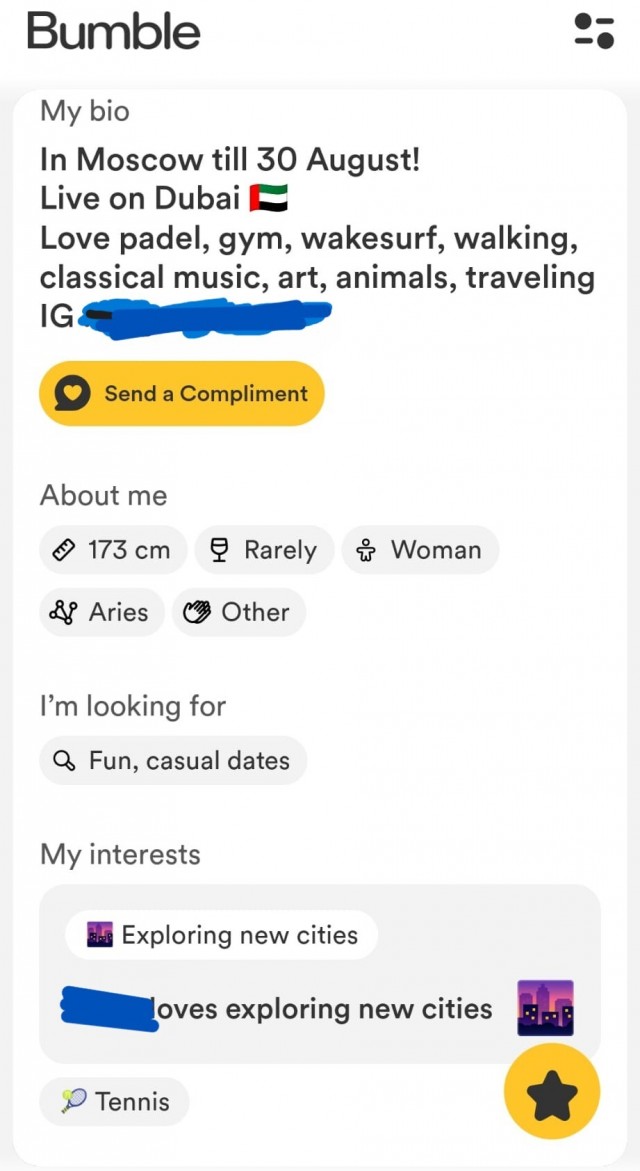This screenshot has height=1171, width=640.
Task: Click the Rarely drinking chip
Action: [x=264, y=550]
